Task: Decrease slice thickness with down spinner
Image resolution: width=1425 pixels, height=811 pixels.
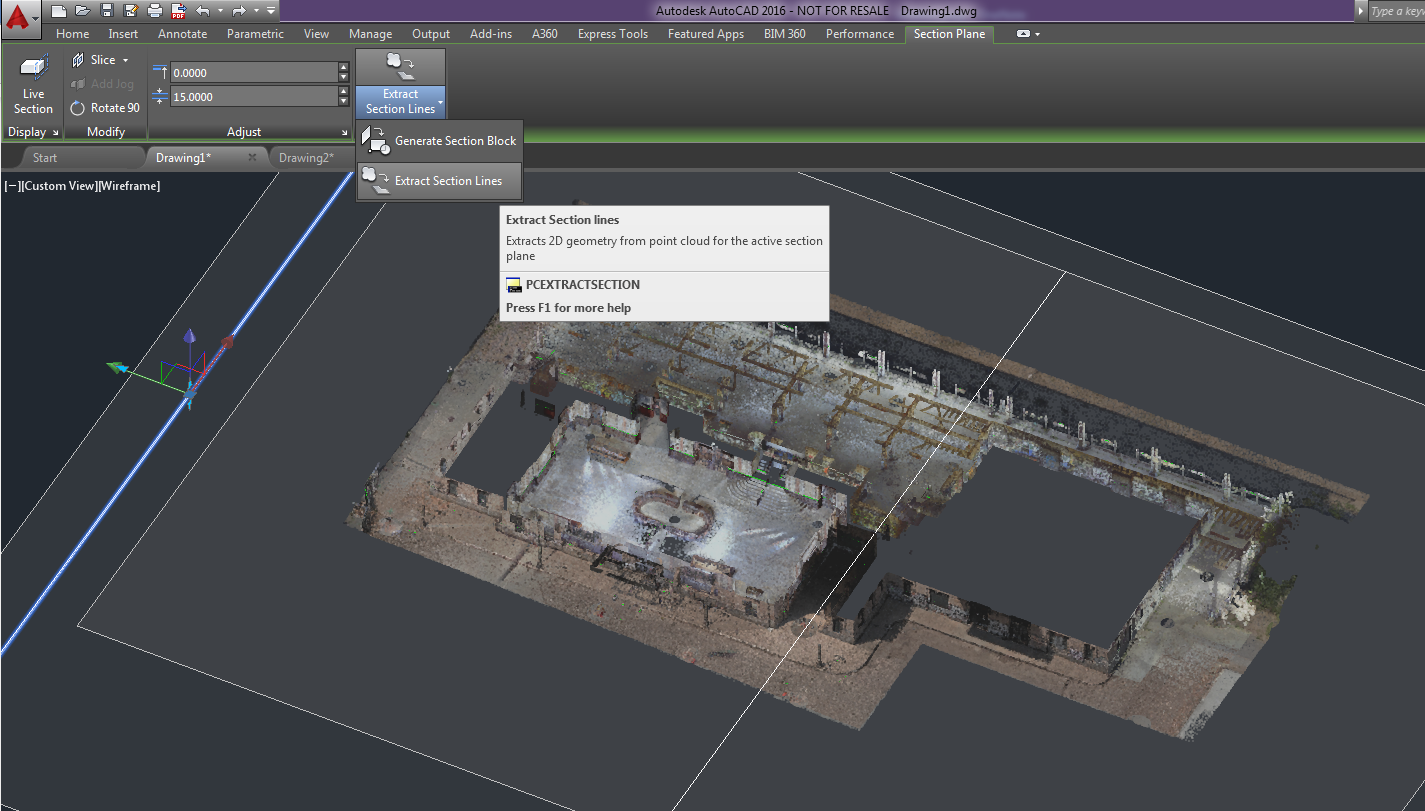Action: (x=344, y=102)
